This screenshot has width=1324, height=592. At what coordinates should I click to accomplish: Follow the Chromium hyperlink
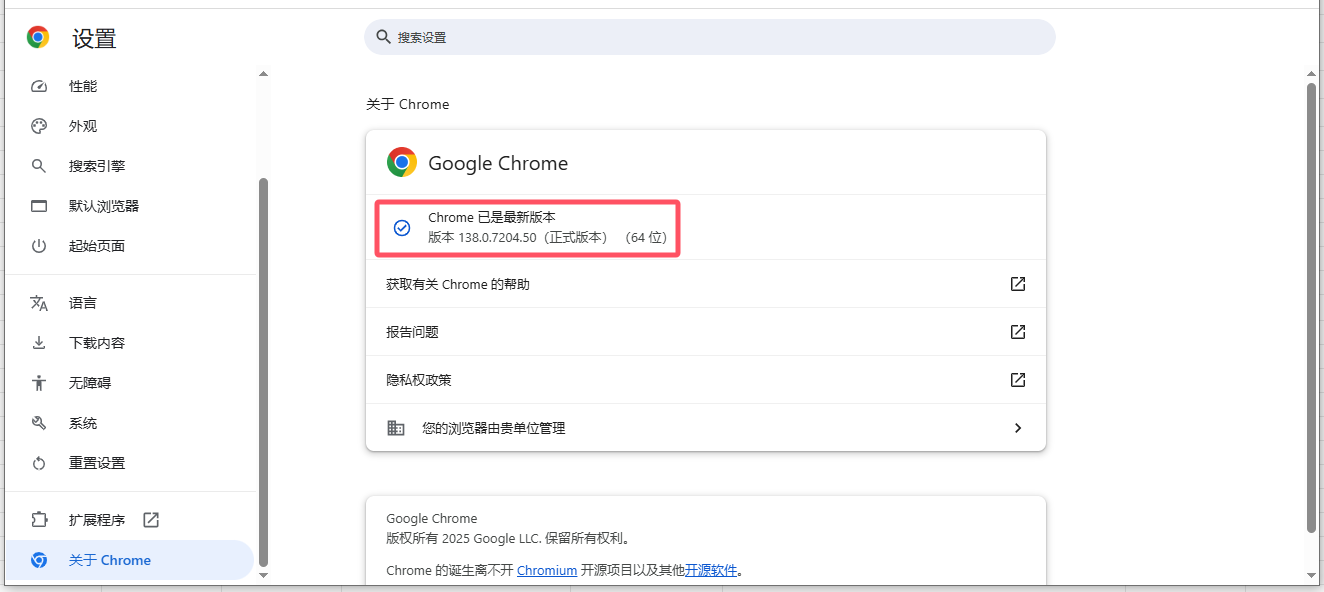pos(547,570)
